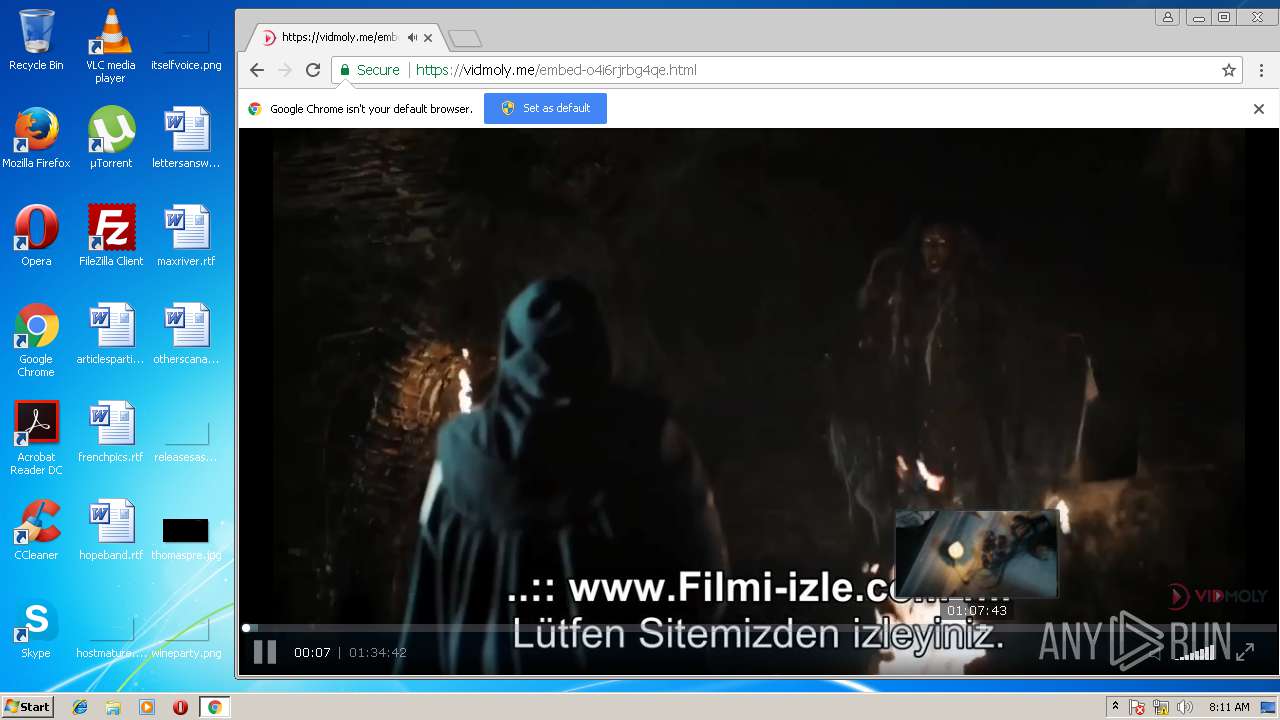Open the 8:11 AM clock

point(1229,707)
